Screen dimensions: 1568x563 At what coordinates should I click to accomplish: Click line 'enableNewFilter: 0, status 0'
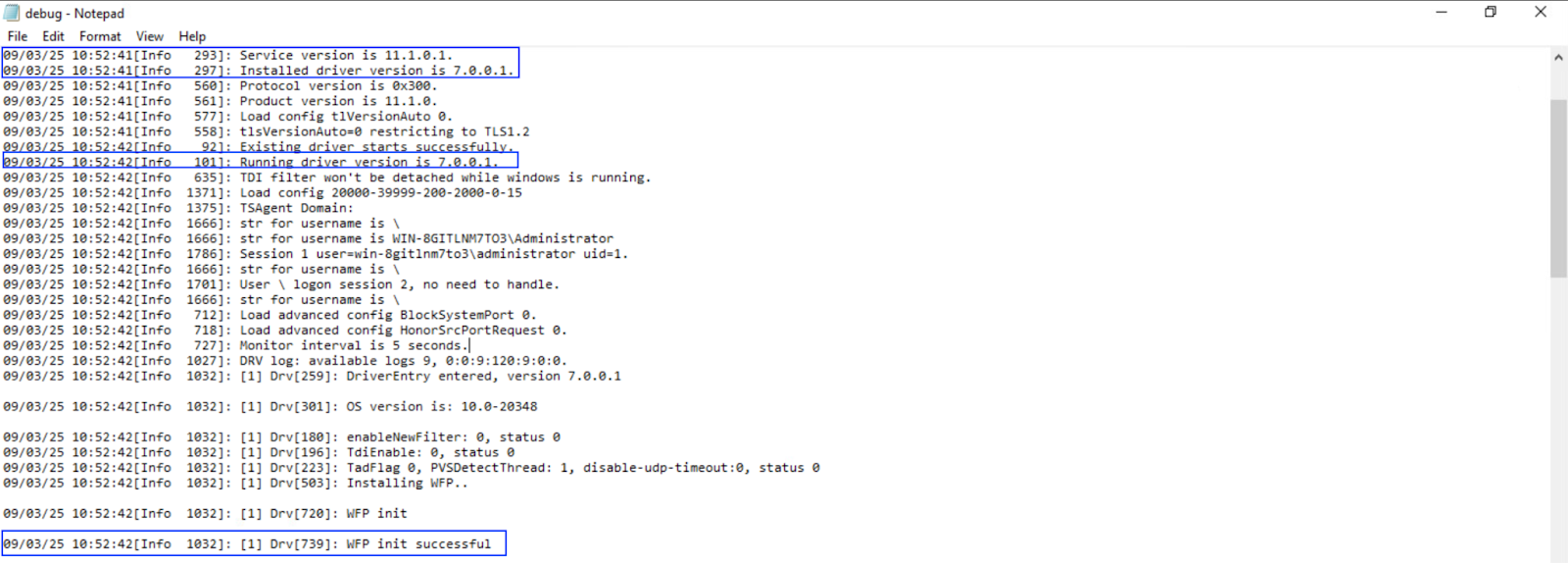point(282,436)
